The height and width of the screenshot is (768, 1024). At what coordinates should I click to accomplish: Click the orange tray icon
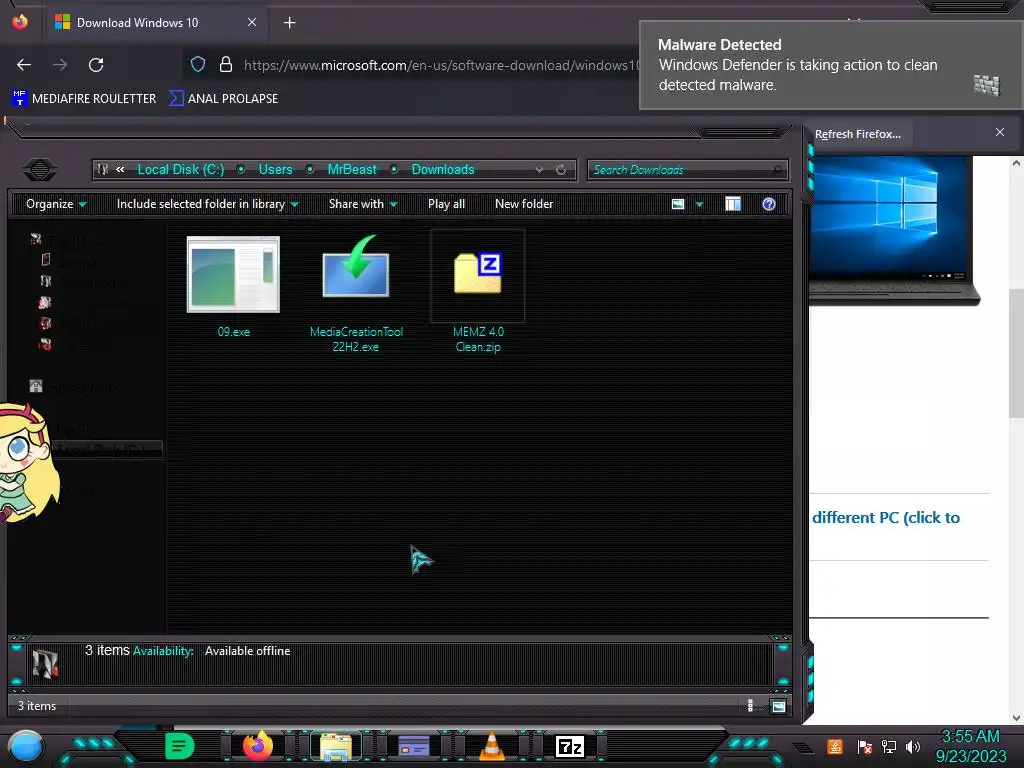(x=835, y=746)
